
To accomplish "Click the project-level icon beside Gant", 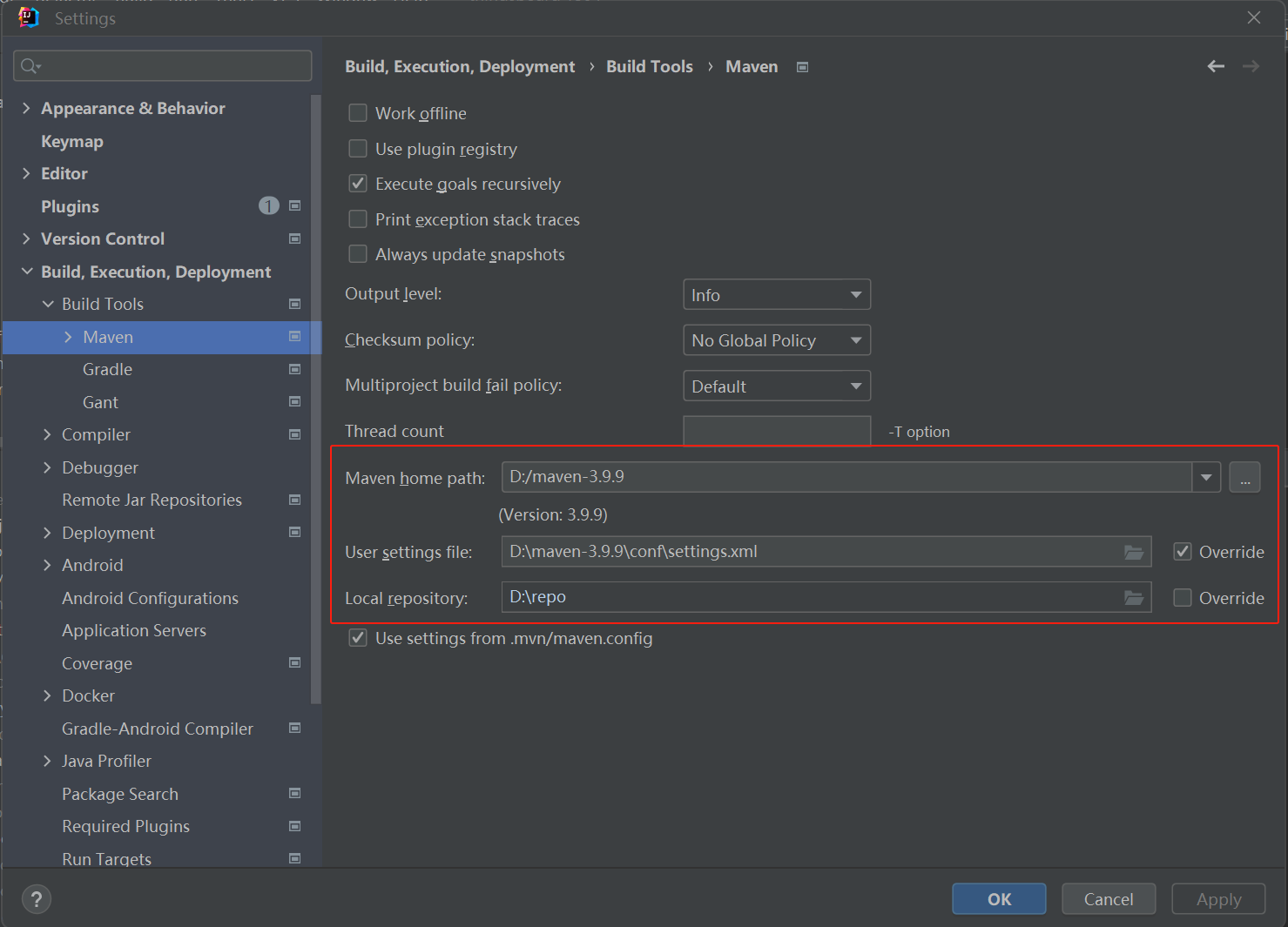I will (294, 402).
